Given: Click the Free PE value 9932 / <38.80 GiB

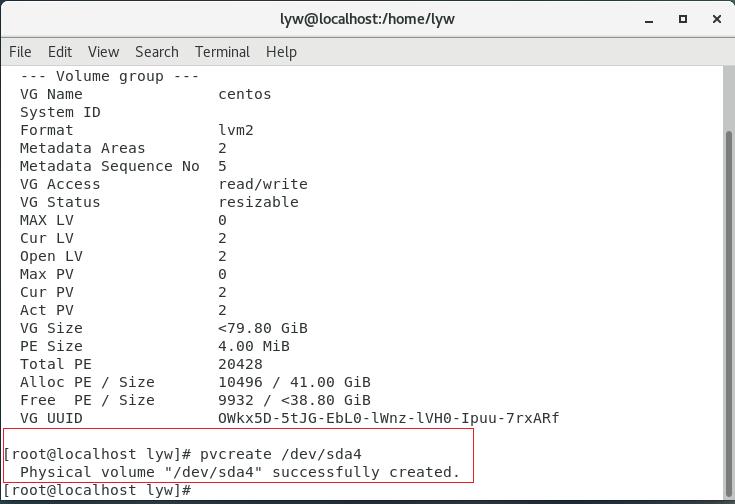Looking at the screenshot, I should pos(294,400).
